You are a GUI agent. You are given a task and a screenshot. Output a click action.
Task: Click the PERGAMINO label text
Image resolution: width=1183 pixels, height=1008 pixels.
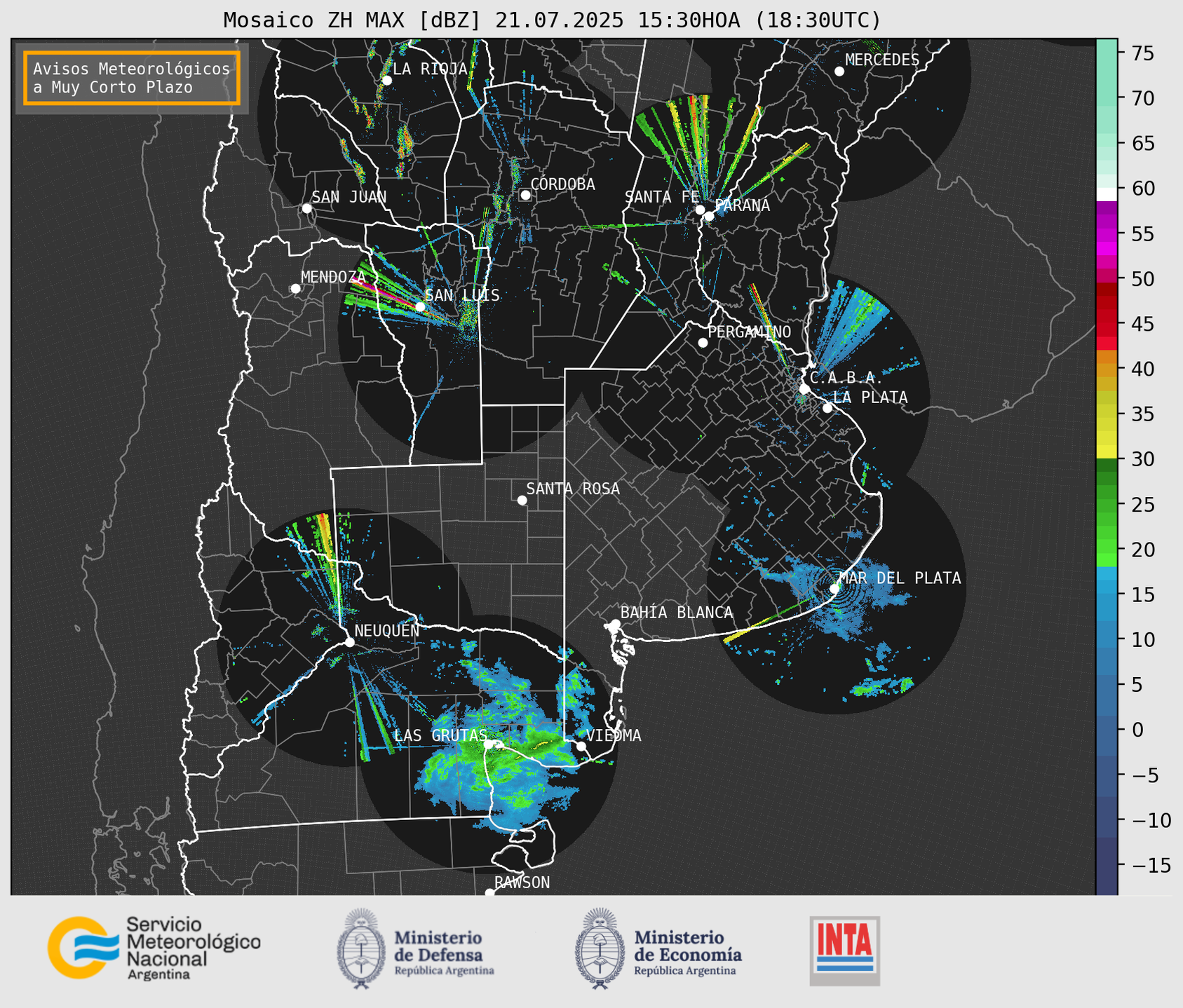(750, 332)
